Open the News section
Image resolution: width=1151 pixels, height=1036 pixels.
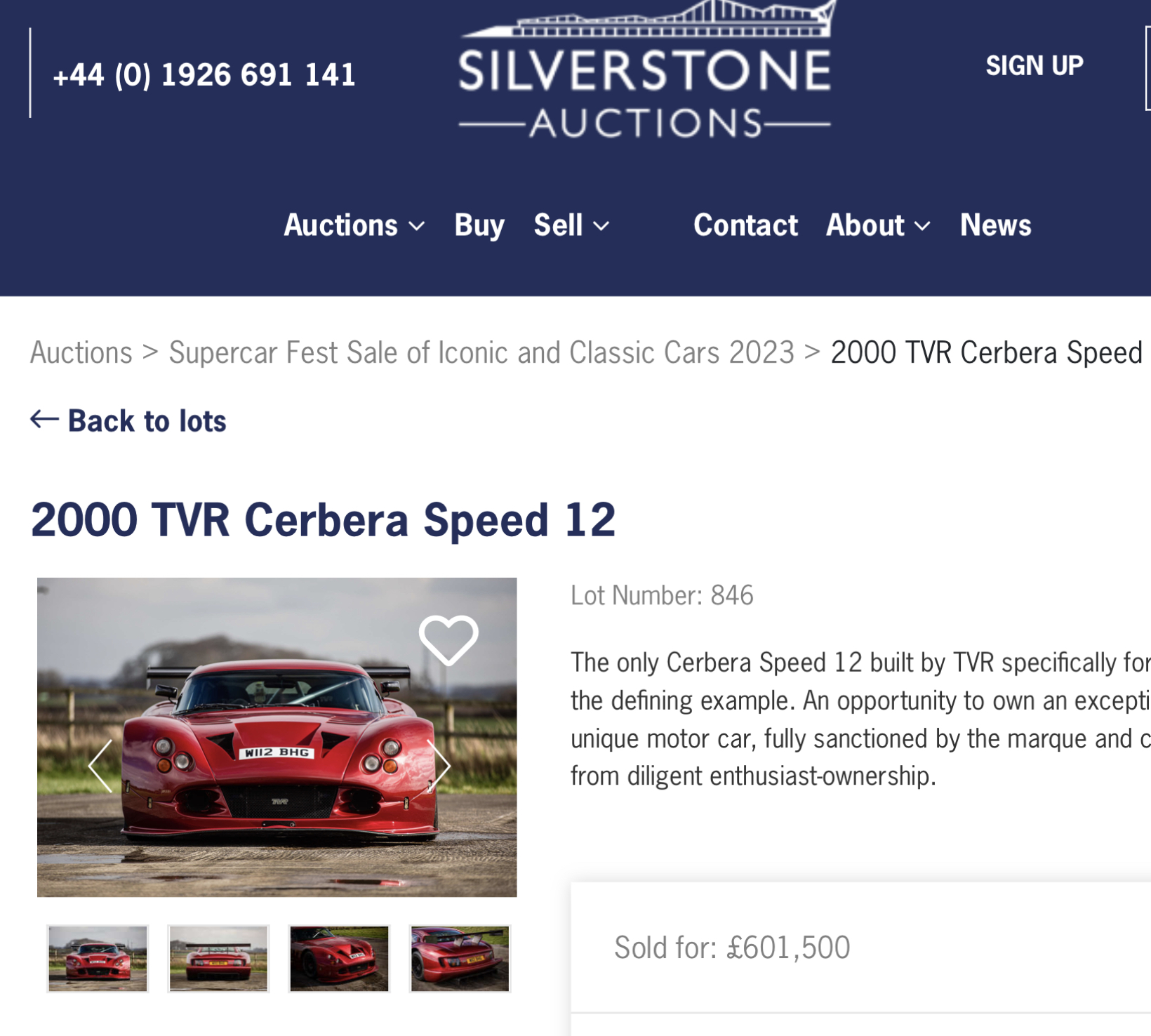995,225
